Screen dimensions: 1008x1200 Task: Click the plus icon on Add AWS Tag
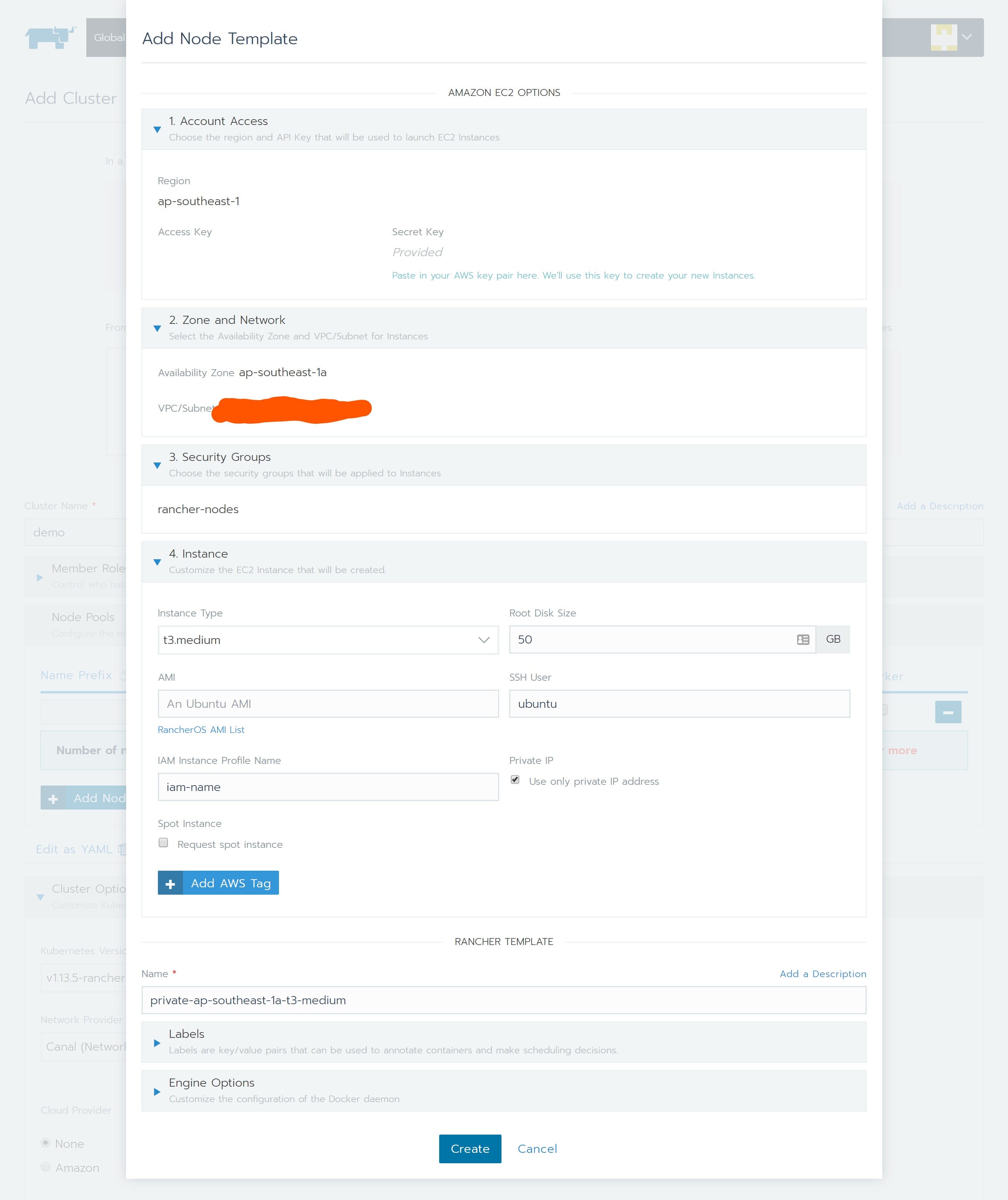point(170,883)
